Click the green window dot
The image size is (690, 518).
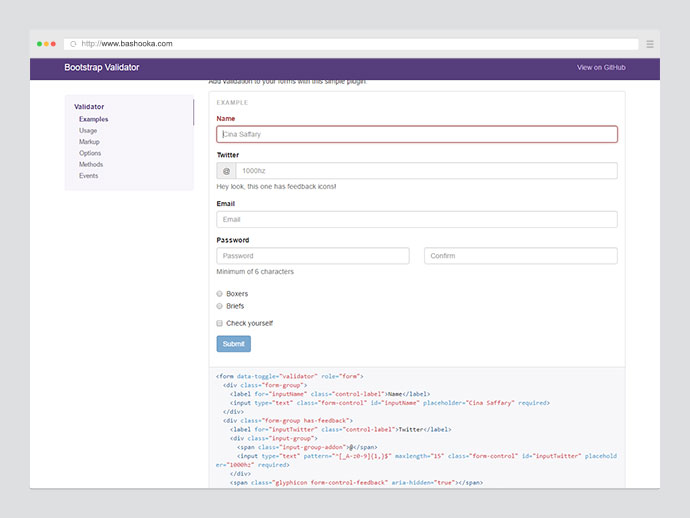coord(39,44)
